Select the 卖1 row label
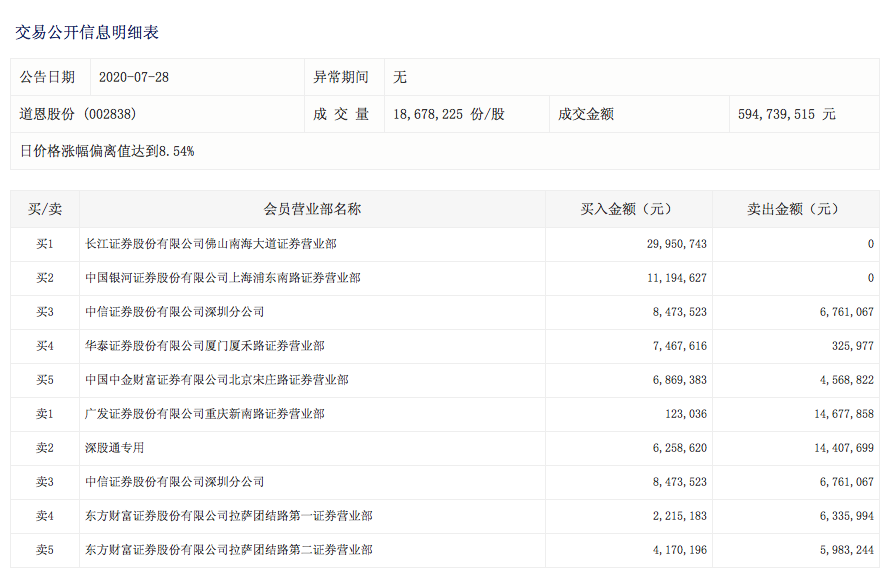The height and width of the screenshot is (570, 882). pos(45,414)
